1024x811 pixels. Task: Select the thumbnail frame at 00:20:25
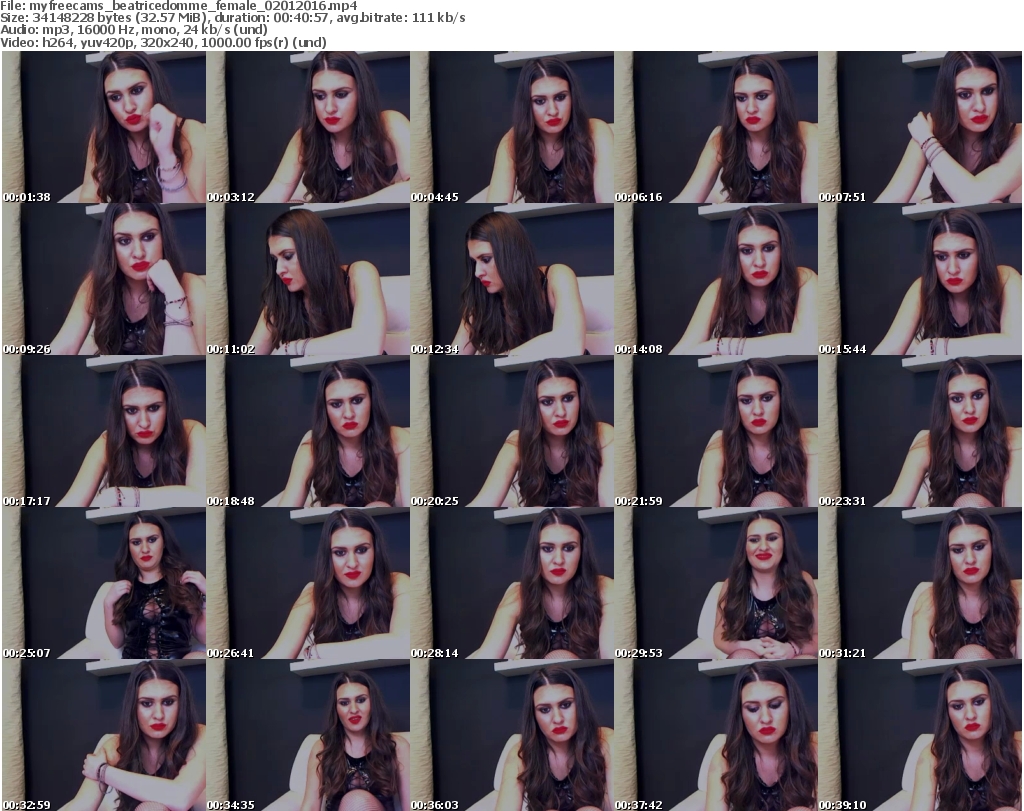(x=512, y=432)
